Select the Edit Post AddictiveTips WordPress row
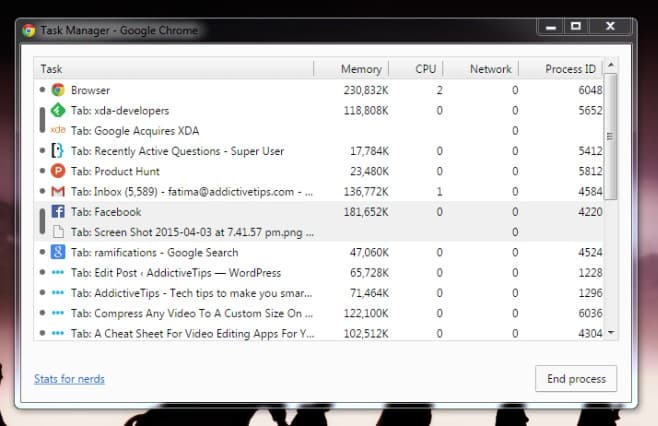This screenshot has width=658, height=426. (x=319, y=273)
